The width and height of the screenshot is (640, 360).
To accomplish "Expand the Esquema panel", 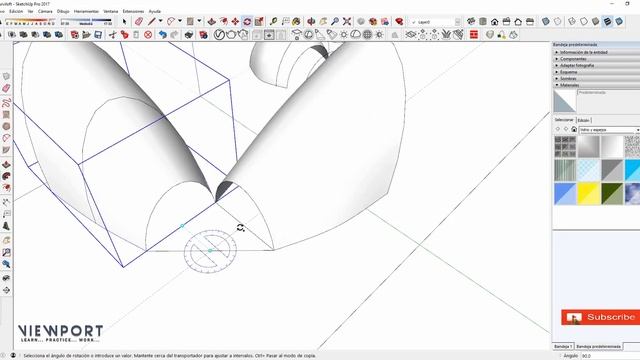I will click(x=596, y=72).
